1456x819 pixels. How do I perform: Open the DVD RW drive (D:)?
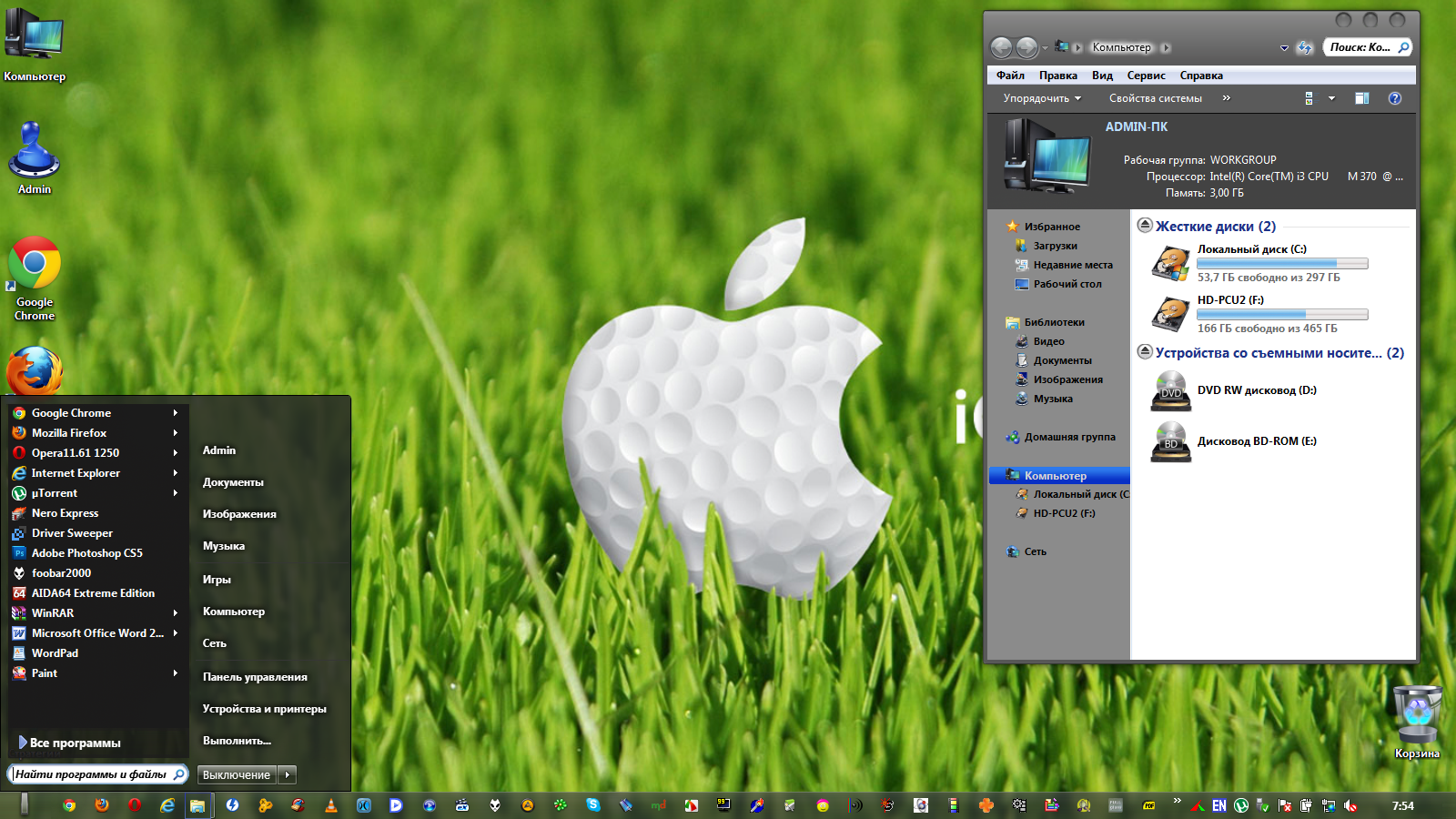click(x=1170, y=391)
